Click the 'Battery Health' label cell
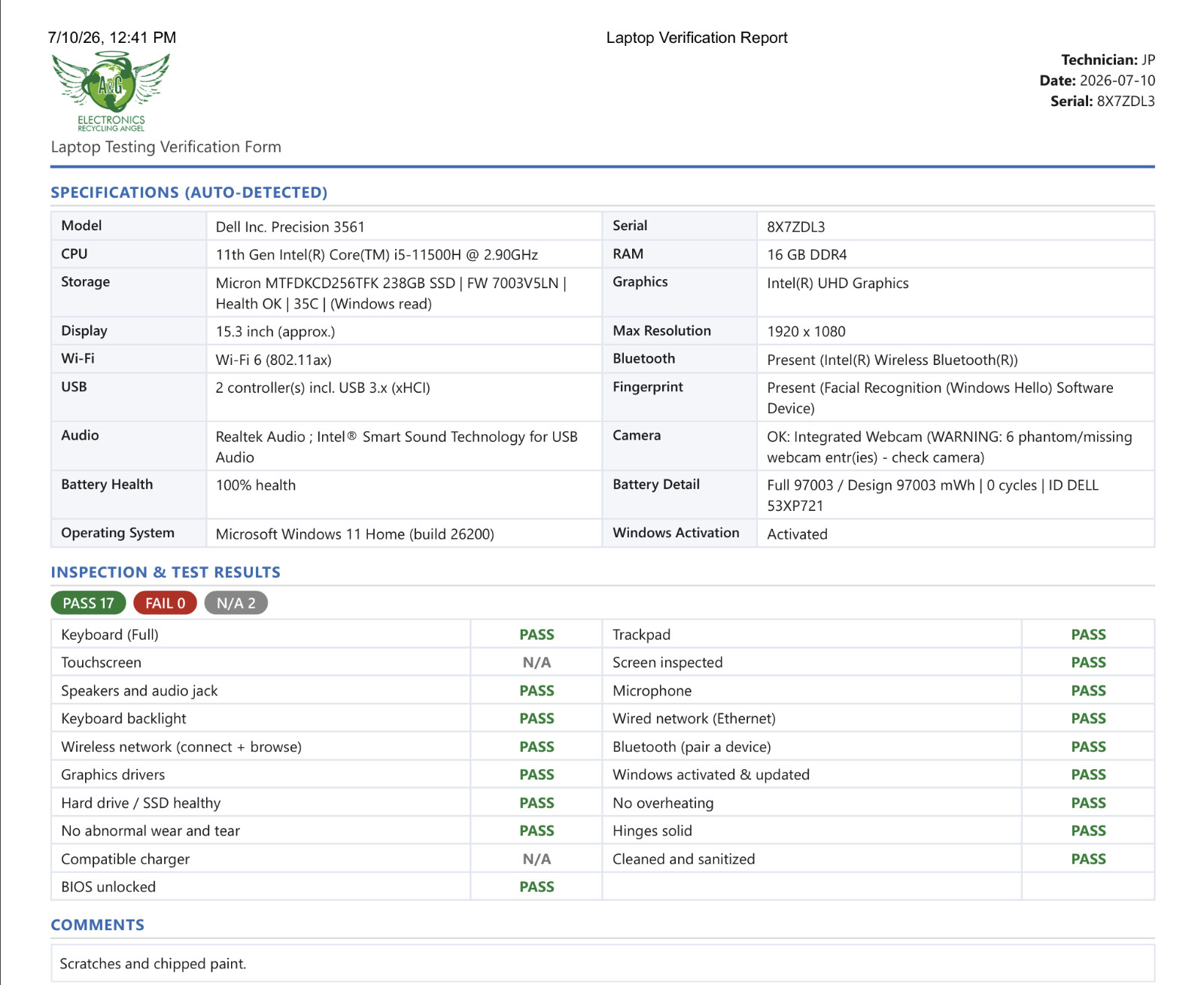Image resolution: width=1204 pixels, height=985 pixels. [x=129, y=495]
